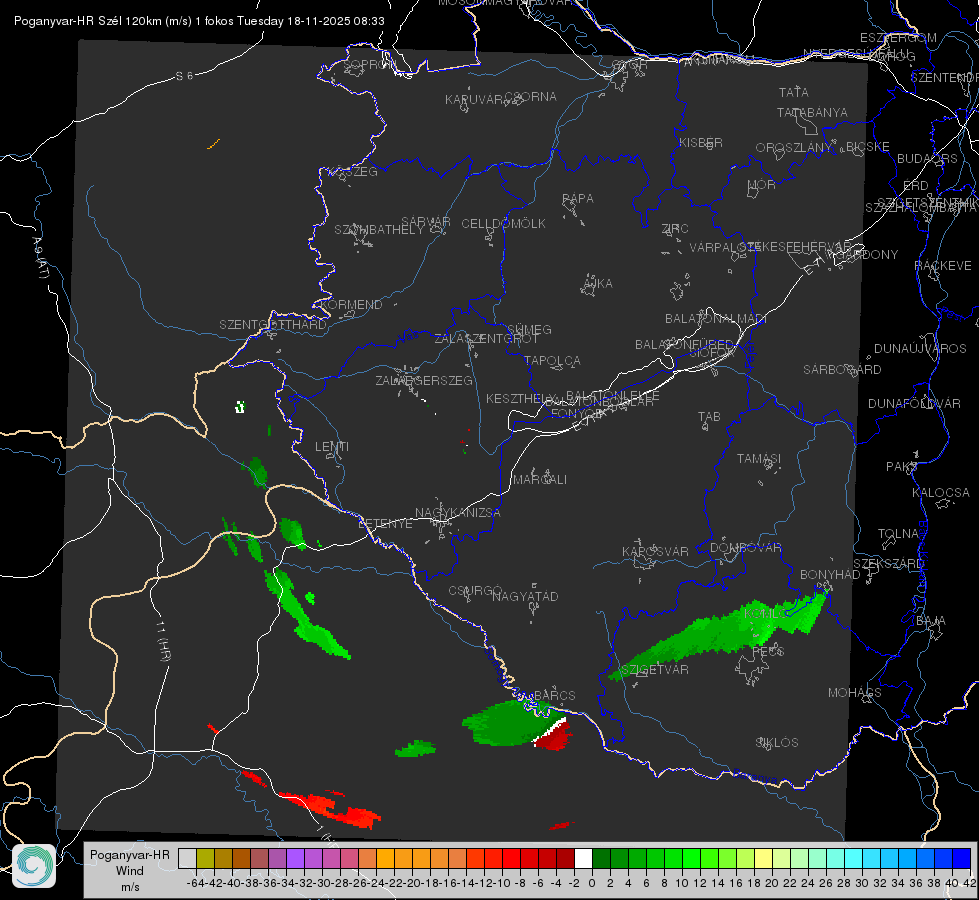Click the RÁCKEVE town label
Image resolution: width=979 pixels, height=900 pixels.
pyautogui.click(x=943, y=266)
